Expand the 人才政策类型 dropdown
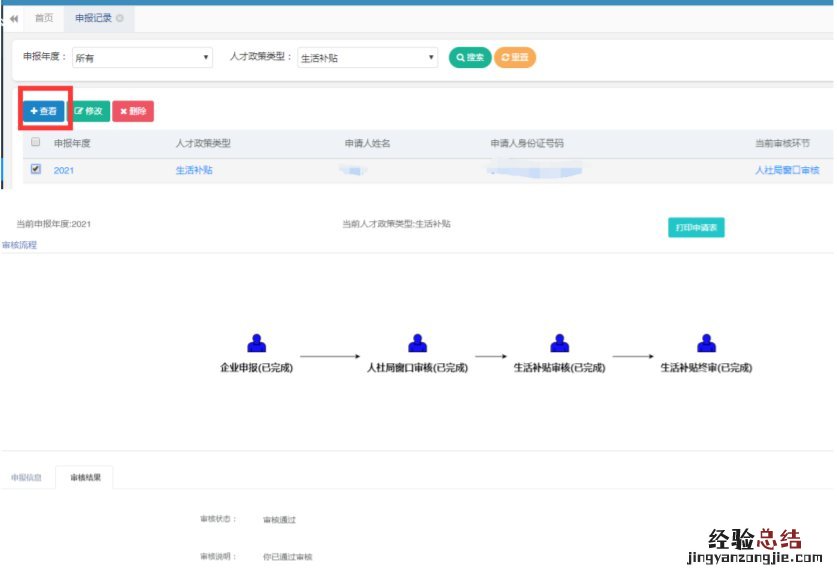The image size is (837, 576). 367,58
